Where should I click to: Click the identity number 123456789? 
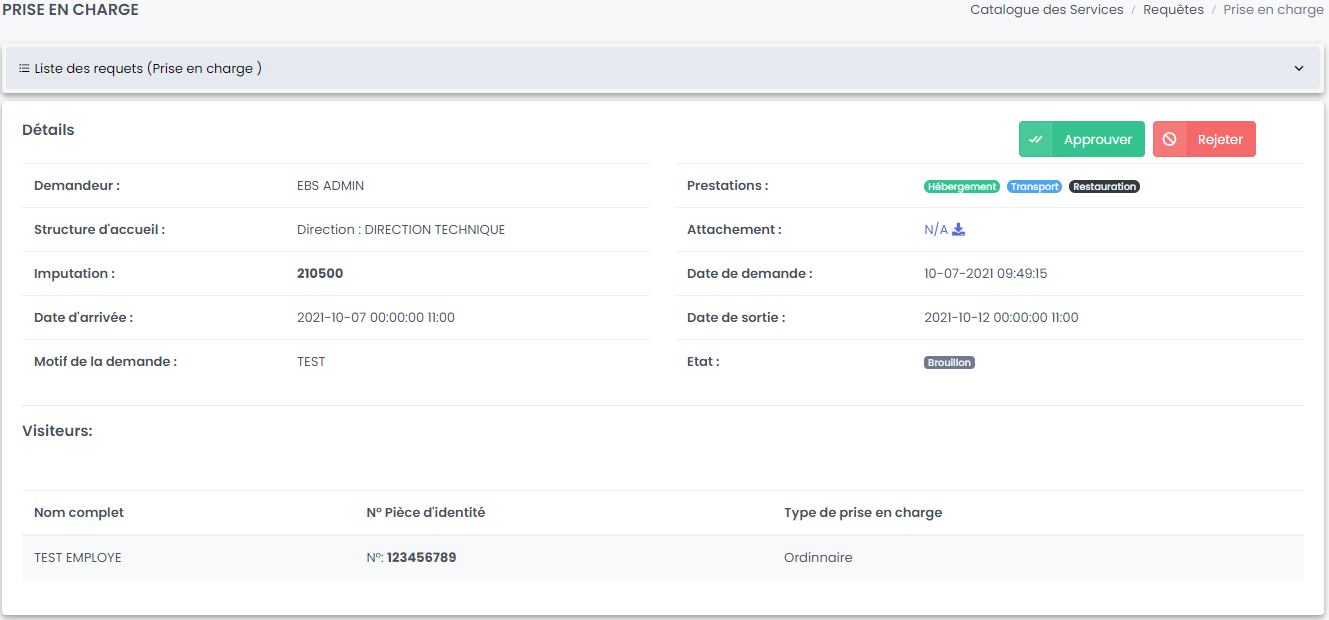(421, 558)
